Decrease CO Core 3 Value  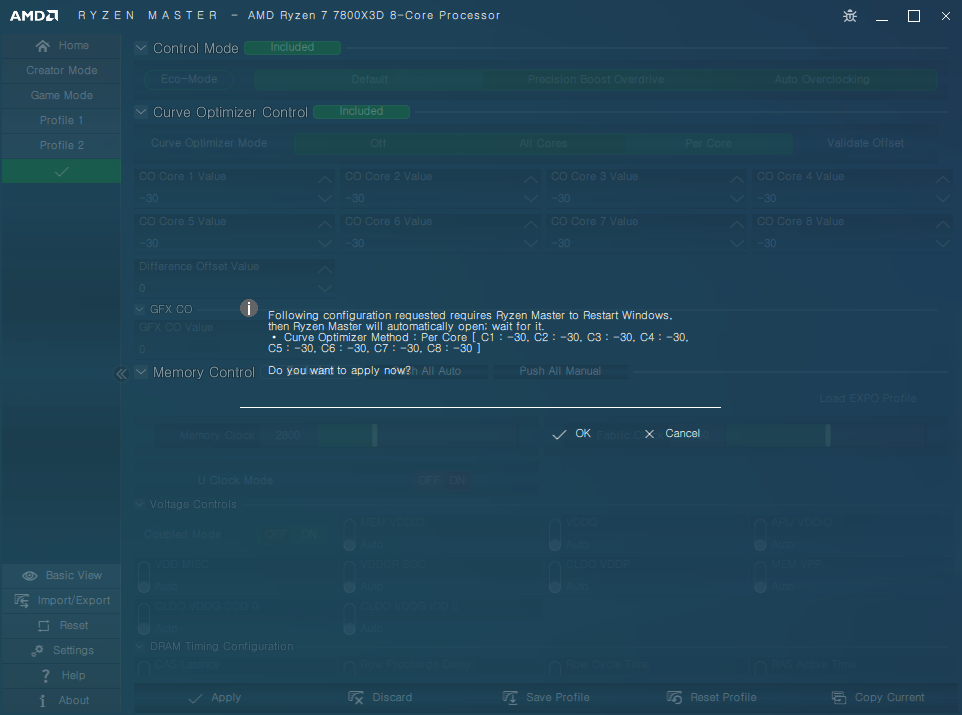737,199
